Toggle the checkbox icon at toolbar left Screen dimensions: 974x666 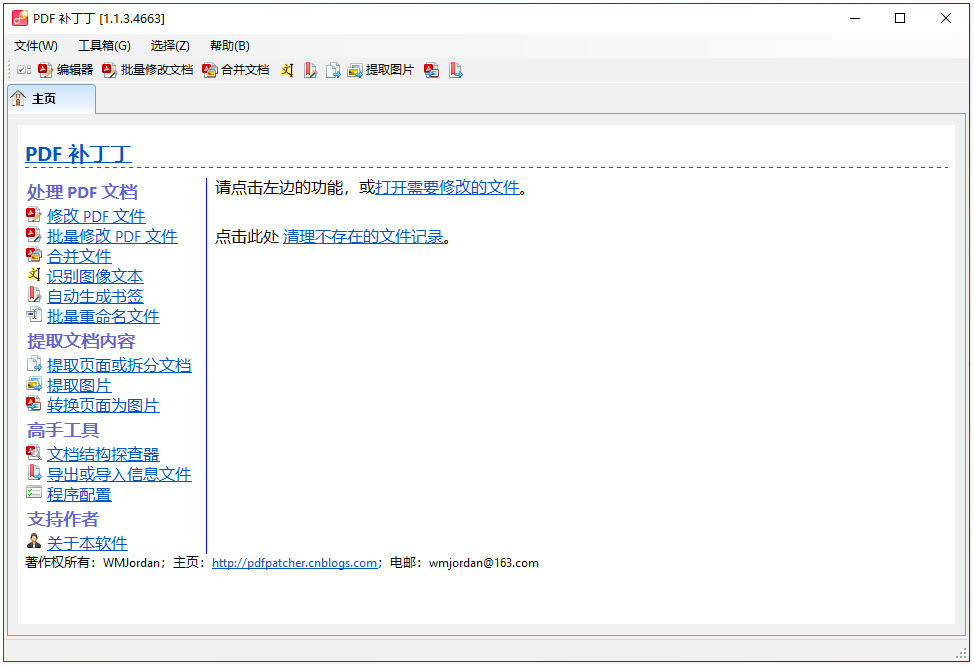point(22,70)
